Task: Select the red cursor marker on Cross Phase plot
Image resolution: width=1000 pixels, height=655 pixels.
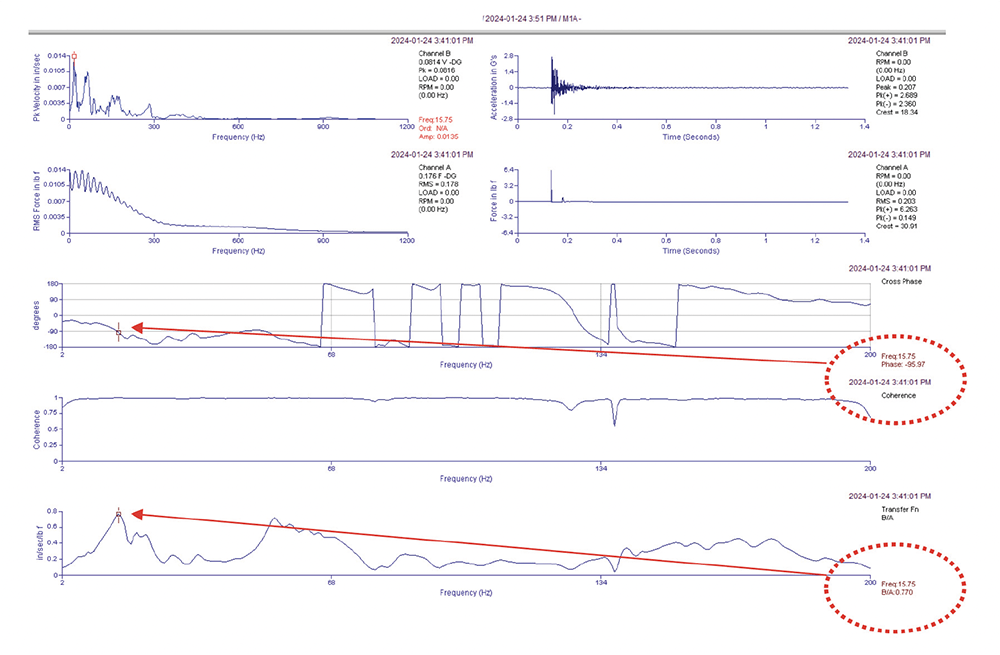Action: 118,332
